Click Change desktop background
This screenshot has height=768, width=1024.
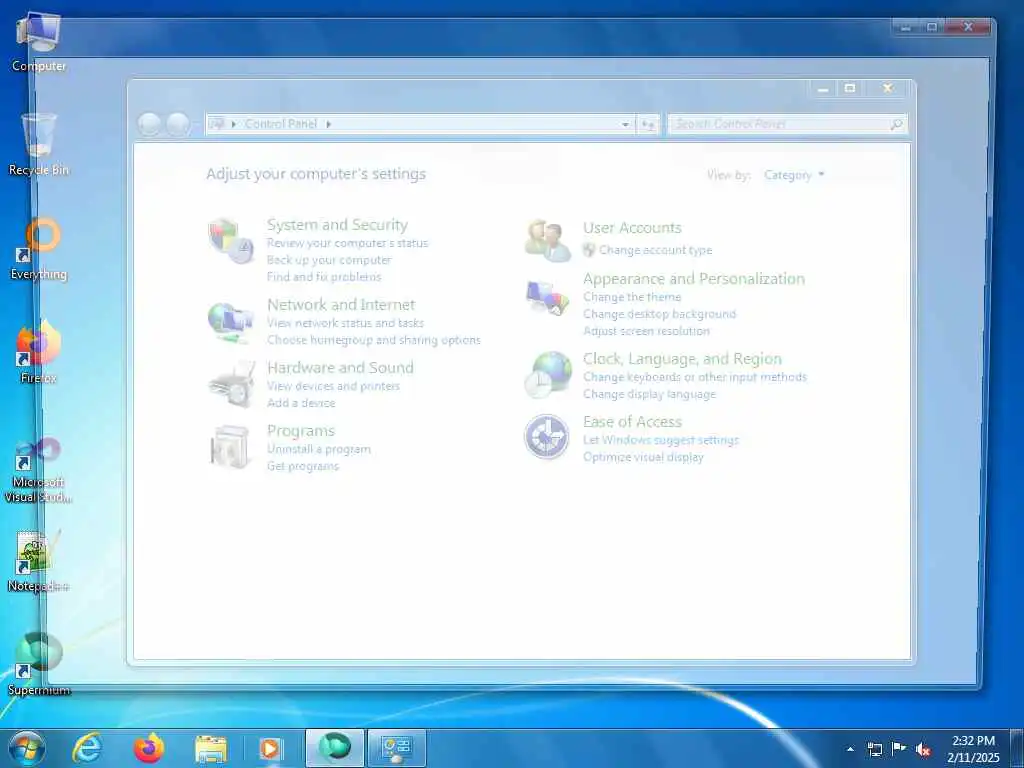click(x=660, y=314)
